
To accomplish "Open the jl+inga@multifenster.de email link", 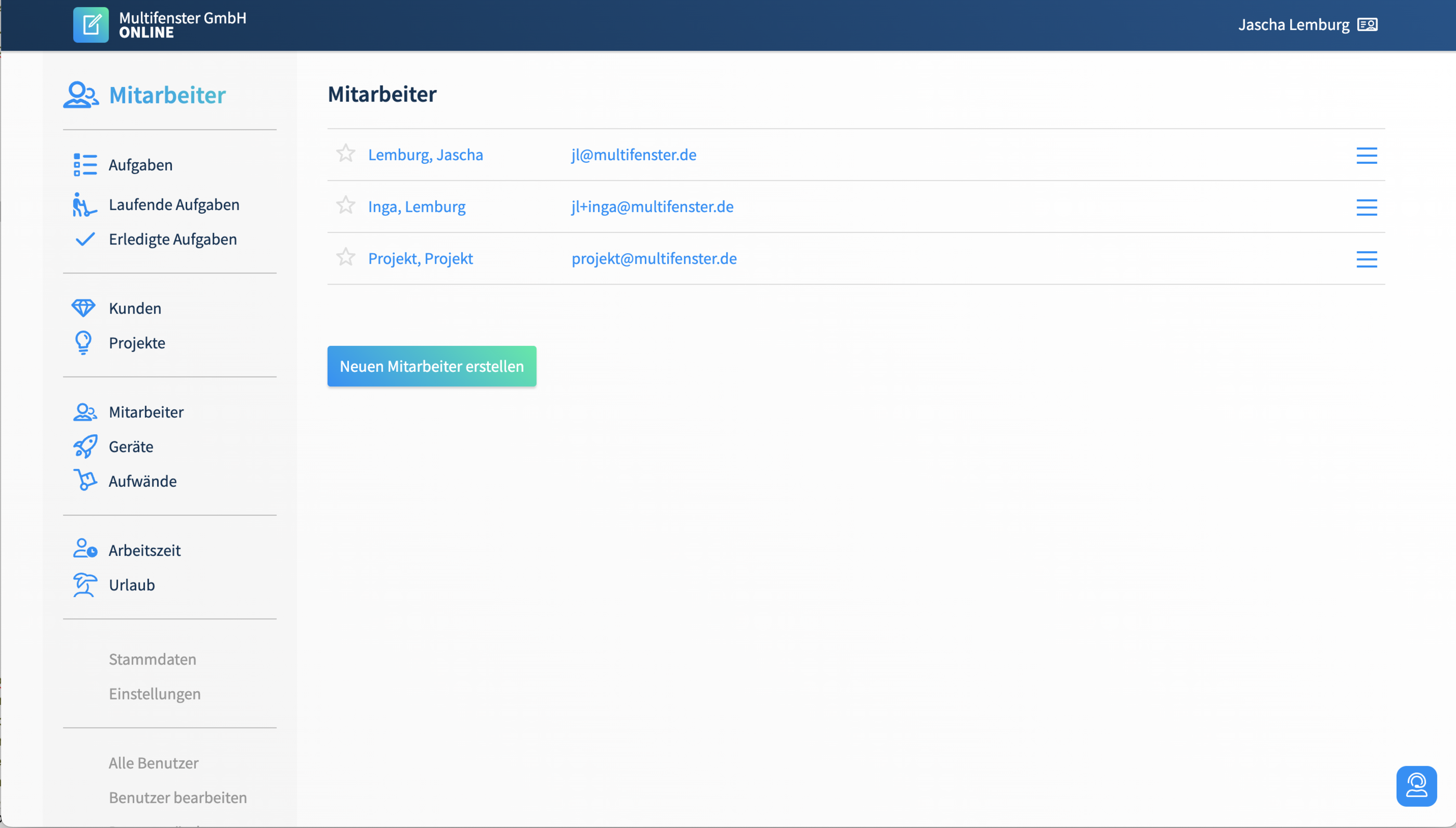I will (x=652, y=206).
